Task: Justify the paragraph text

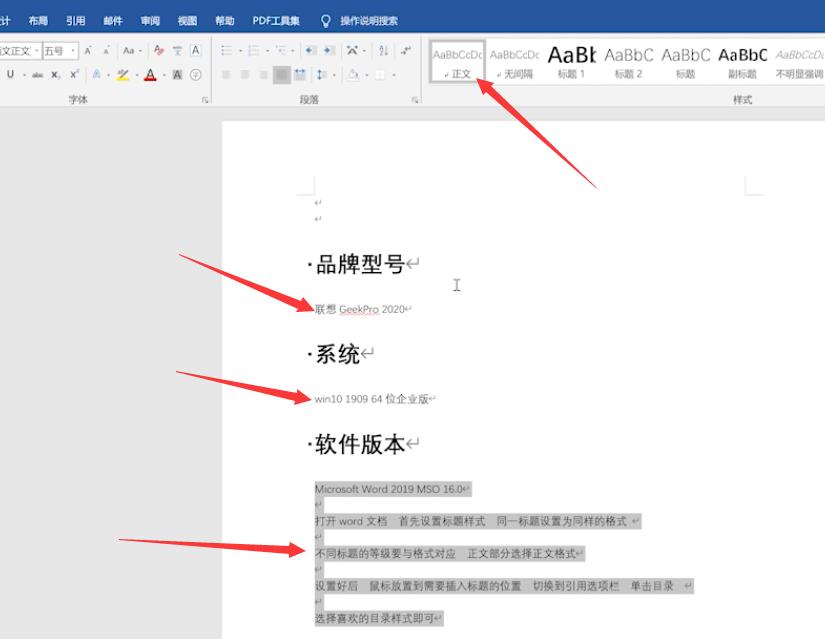Action: 281,75
